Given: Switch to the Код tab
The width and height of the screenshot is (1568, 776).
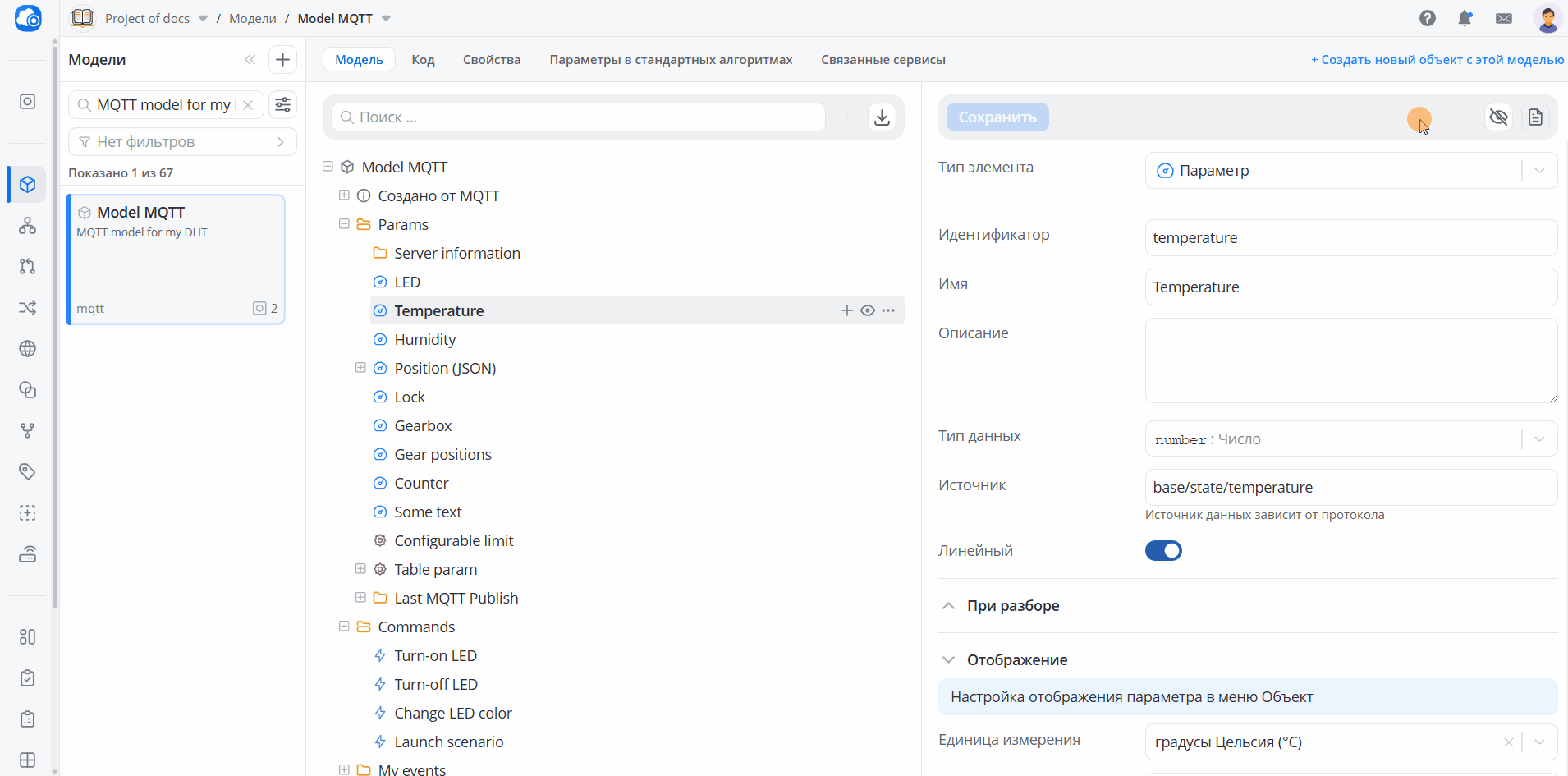Looking at the screenshot, I should (423, 60).
